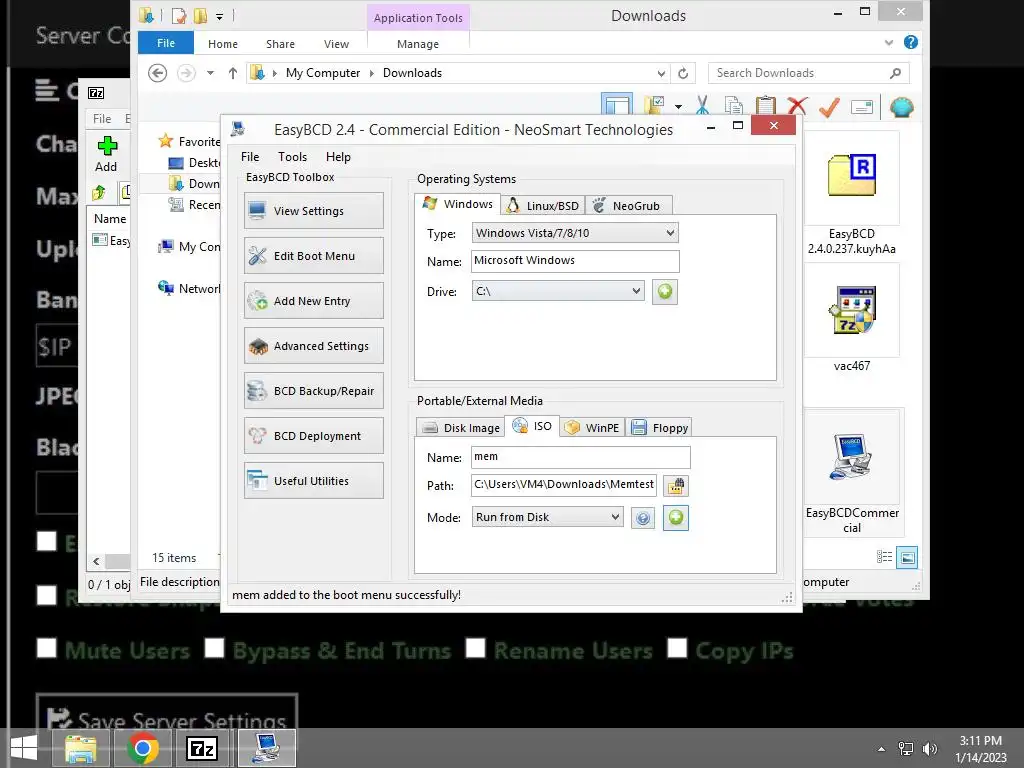Toggle the Bypass & End Turns checkbox
This screenshot has height=768, width=1024.
(214, 648)
